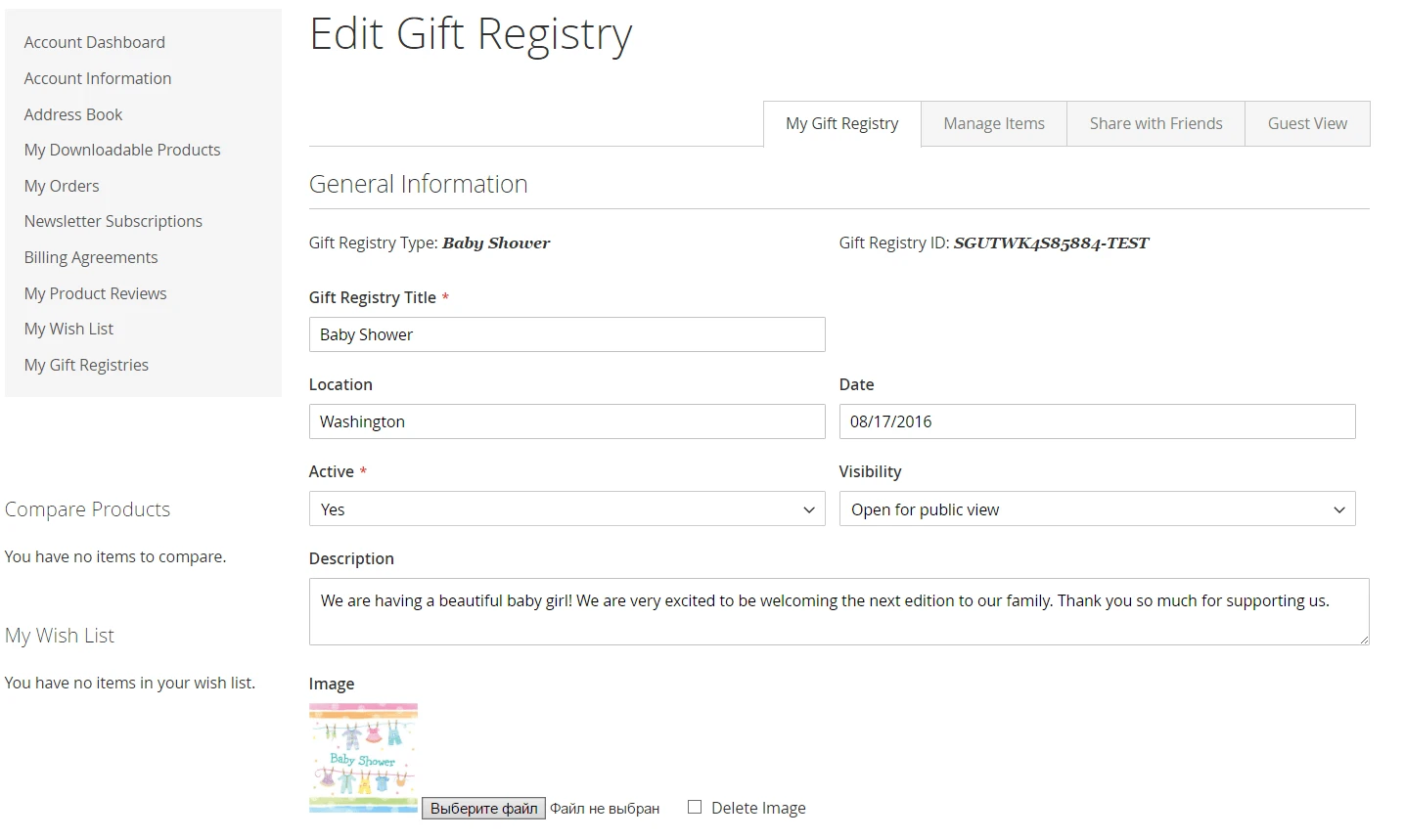View My Product Reviews
The image size is (1404, 840).
(x=95, y=292)
